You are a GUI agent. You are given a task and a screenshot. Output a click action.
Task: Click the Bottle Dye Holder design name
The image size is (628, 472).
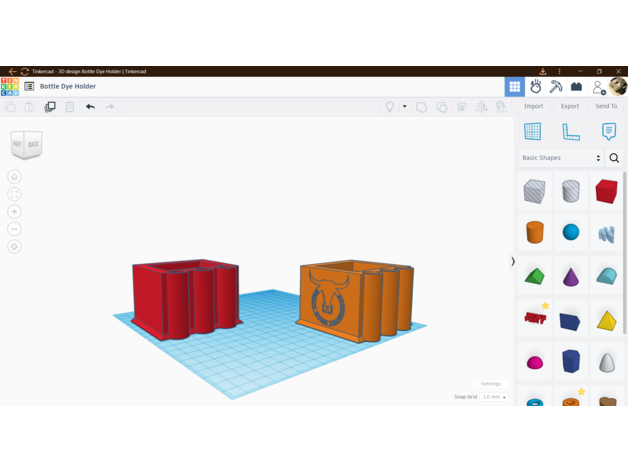point(68,87)
